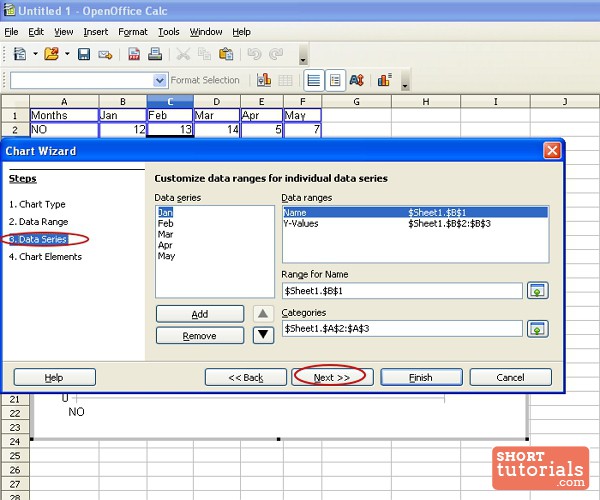Click the Chart Type icon
Screen dimensions: 600x500
click(x=264, y=80)
